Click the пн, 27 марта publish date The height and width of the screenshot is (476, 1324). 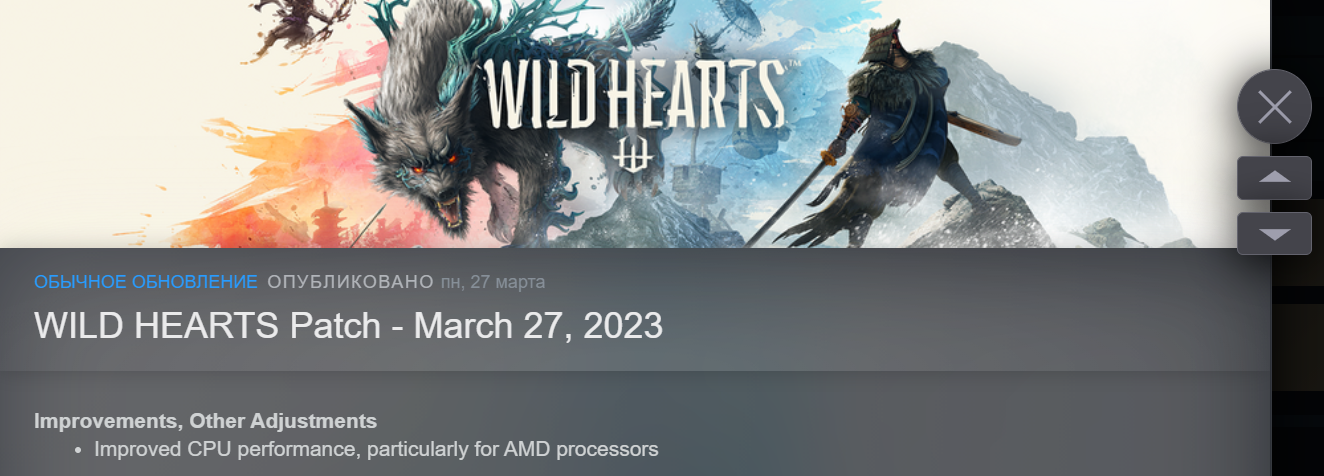pyautogui.click(x=493, y=281)
